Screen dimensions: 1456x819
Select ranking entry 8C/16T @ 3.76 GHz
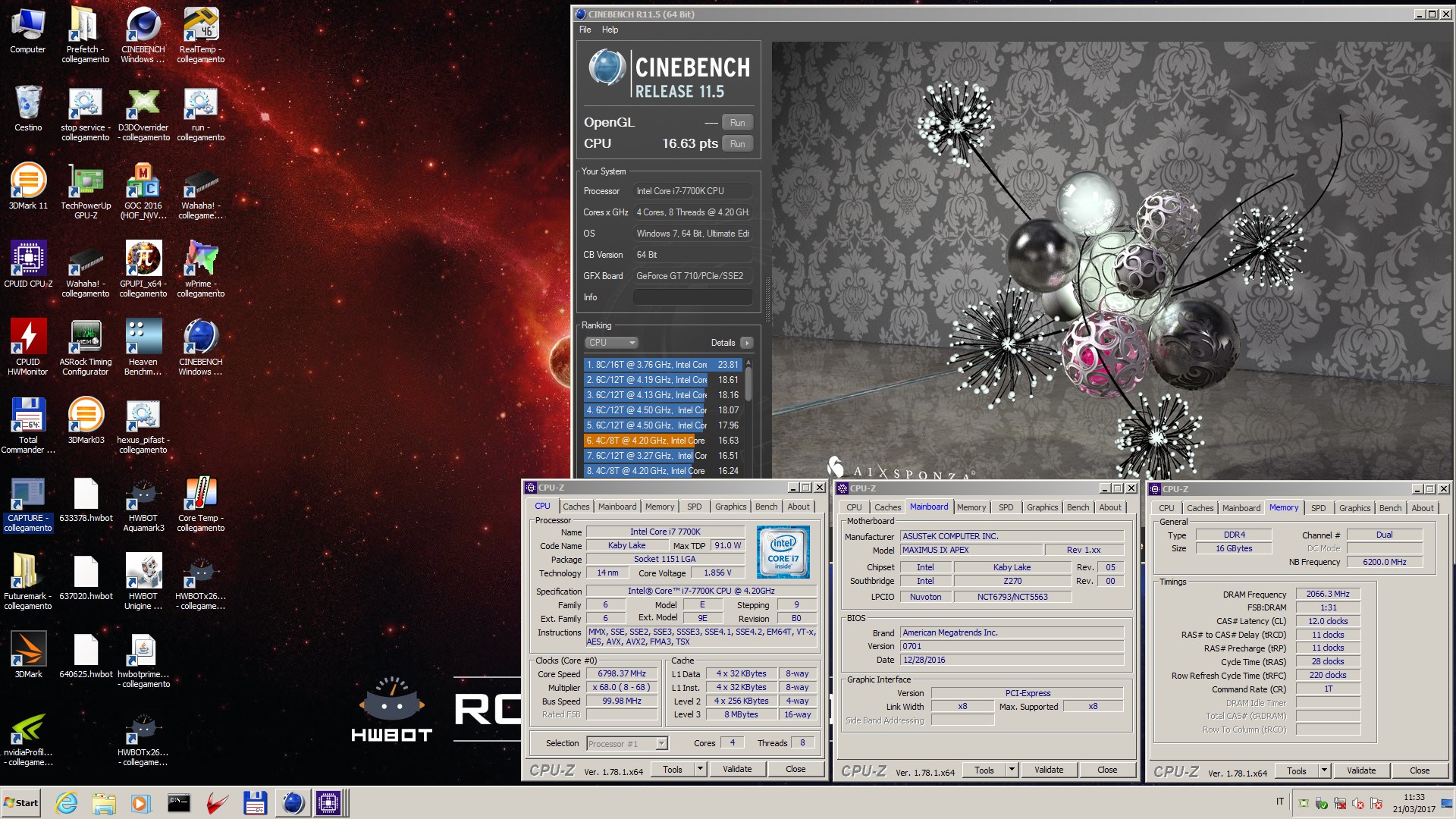pos(662,365)
